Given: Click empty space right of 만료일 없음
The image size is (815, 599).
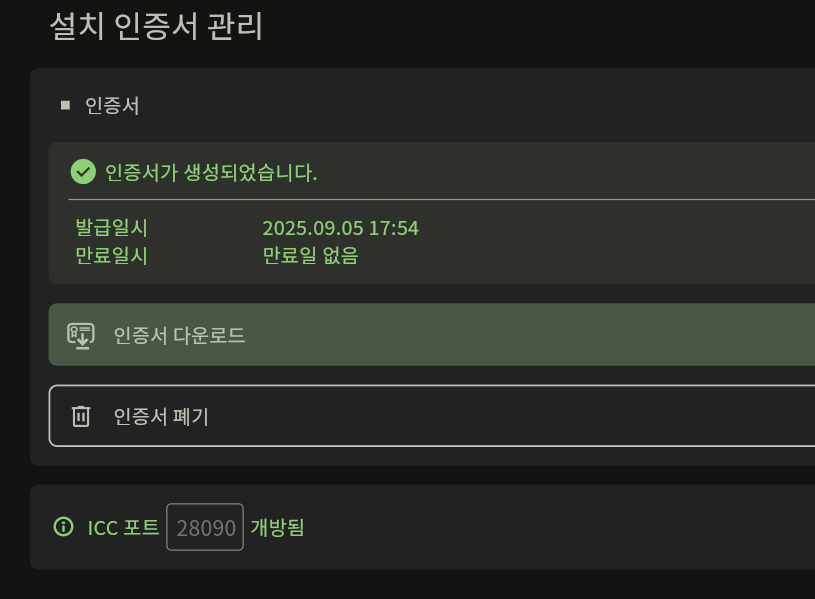Looking at the screenshot, I should pos(580,255).
